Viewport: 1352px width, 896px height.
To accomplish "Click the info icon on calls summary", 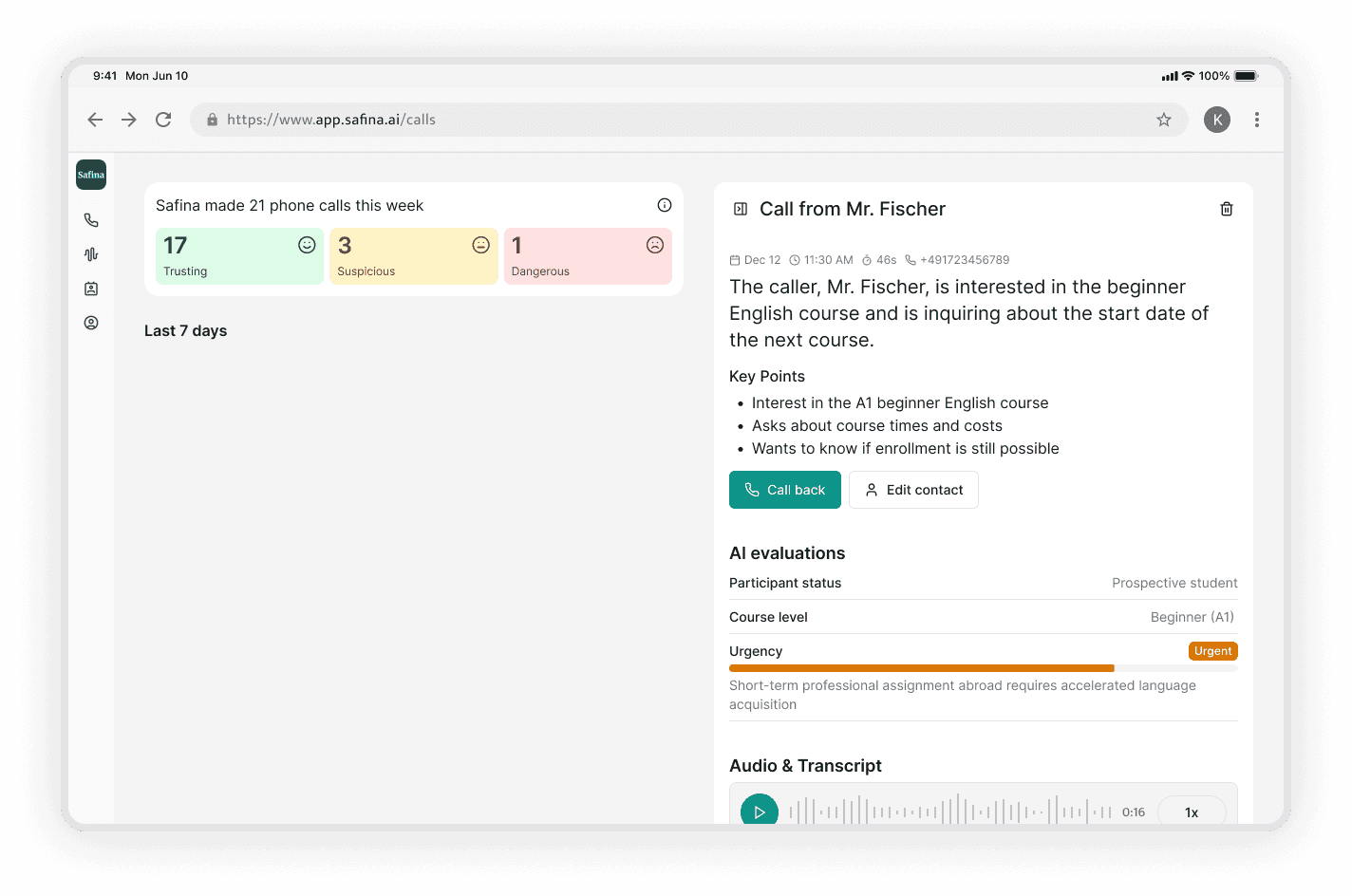I will click(665, 205).
